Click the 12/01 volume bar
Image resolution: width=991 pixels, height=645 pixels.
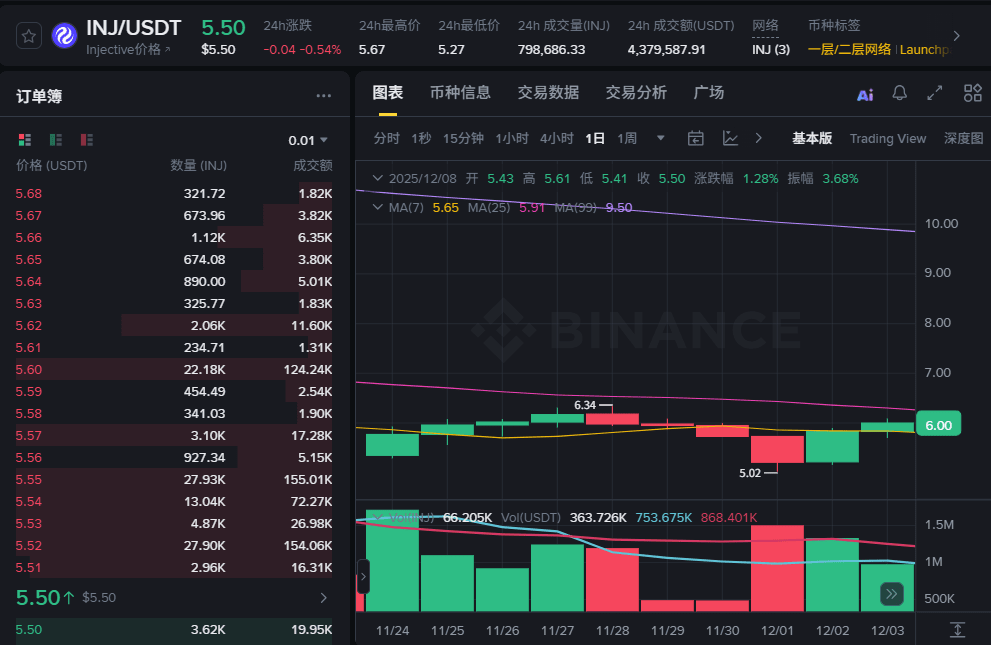tap(777, 568)
